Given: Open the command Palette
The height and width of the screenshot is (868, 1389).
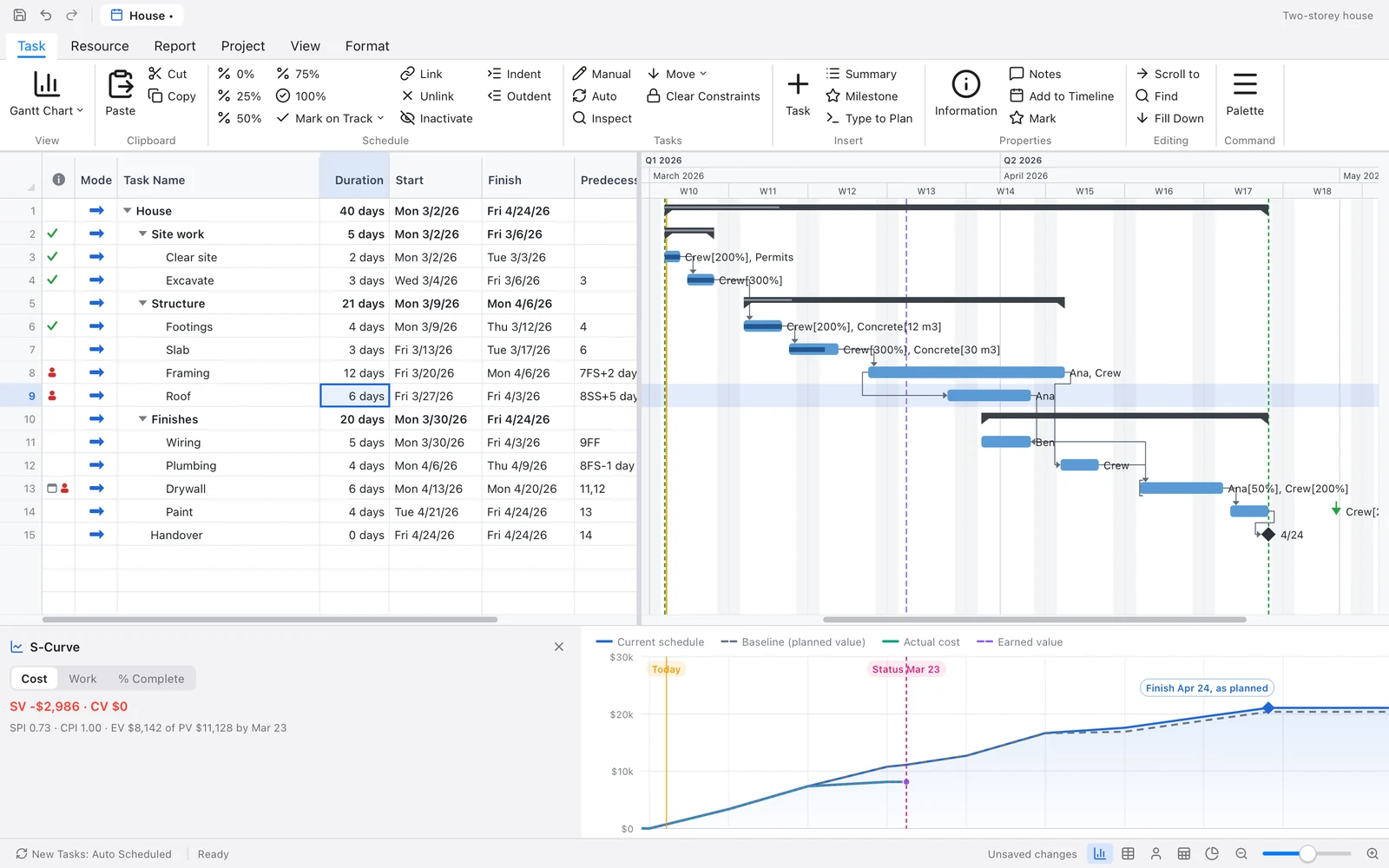Looking at the screenshot, I should point(1245,94).
